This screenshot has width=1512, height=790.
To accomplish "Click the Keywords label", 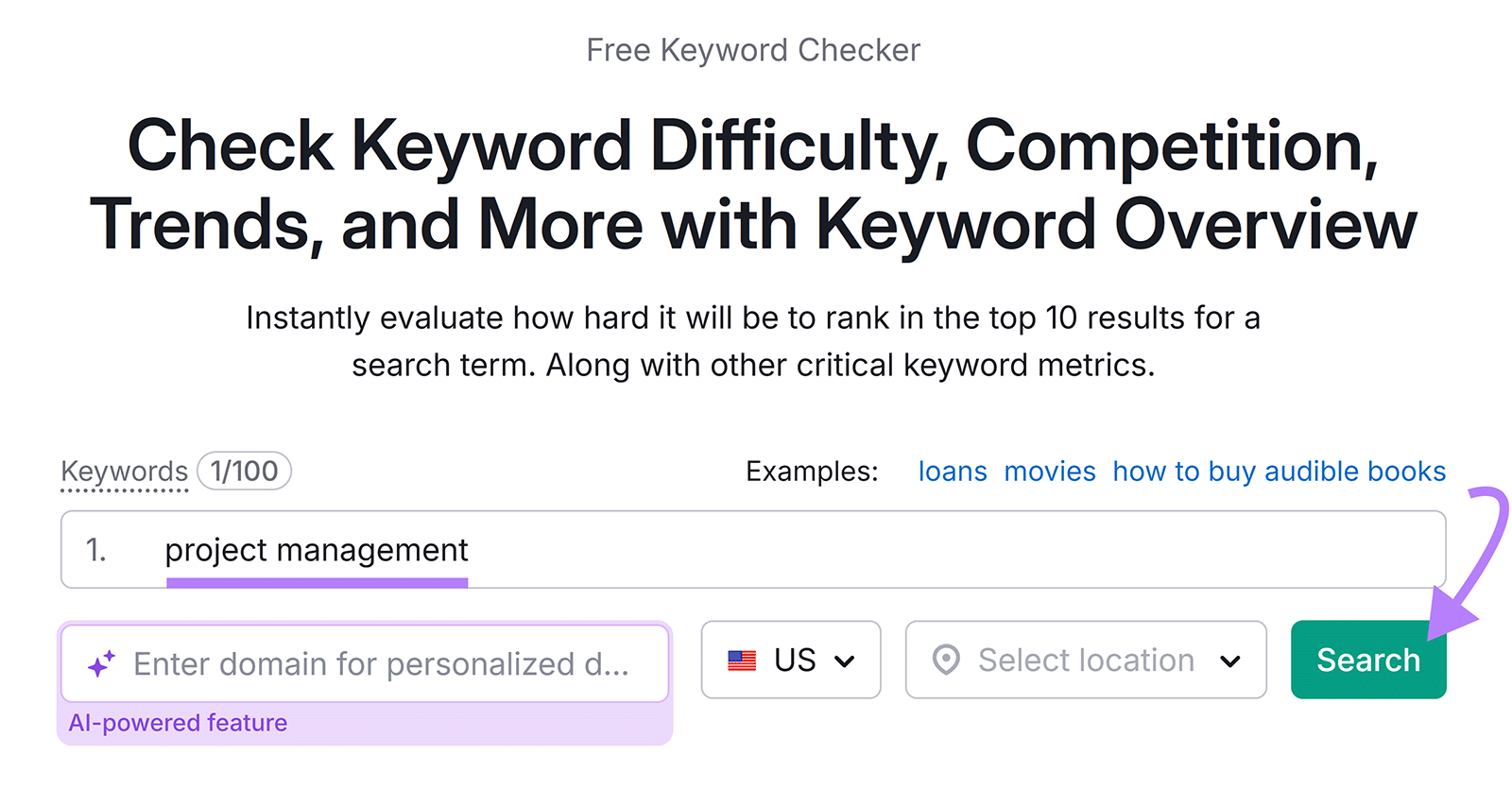I will click(124, 470).
